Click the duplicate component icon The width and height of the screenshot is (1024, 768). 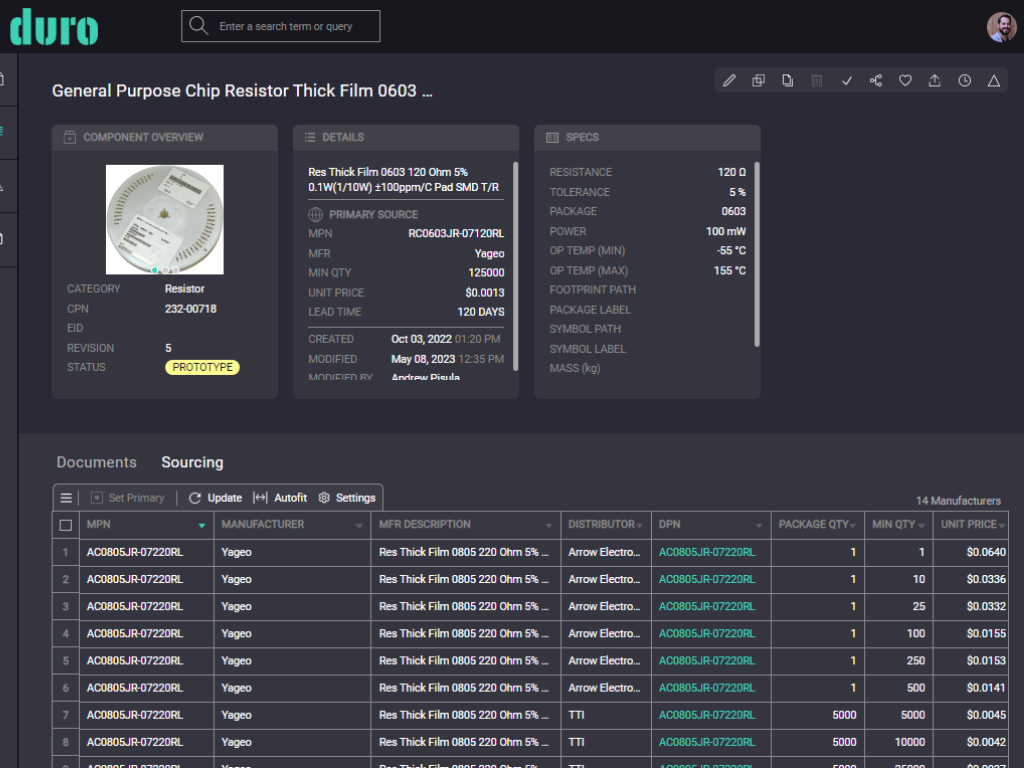758,80
